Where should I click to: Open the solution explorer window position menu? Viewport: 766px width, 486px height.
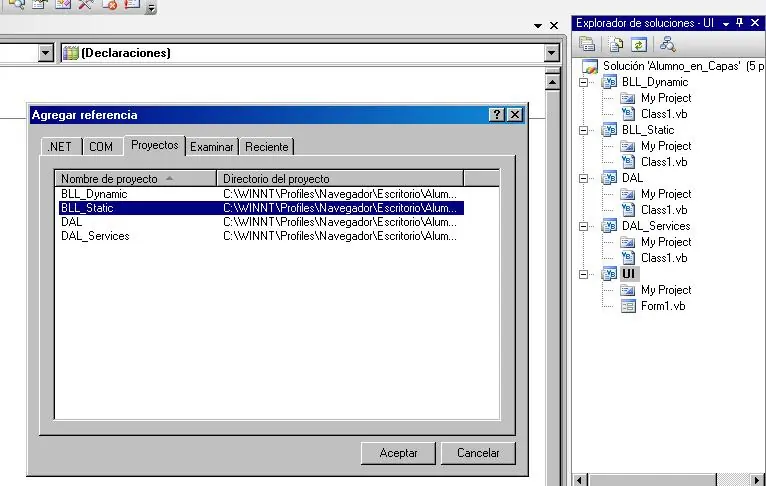tap(726, 23)
